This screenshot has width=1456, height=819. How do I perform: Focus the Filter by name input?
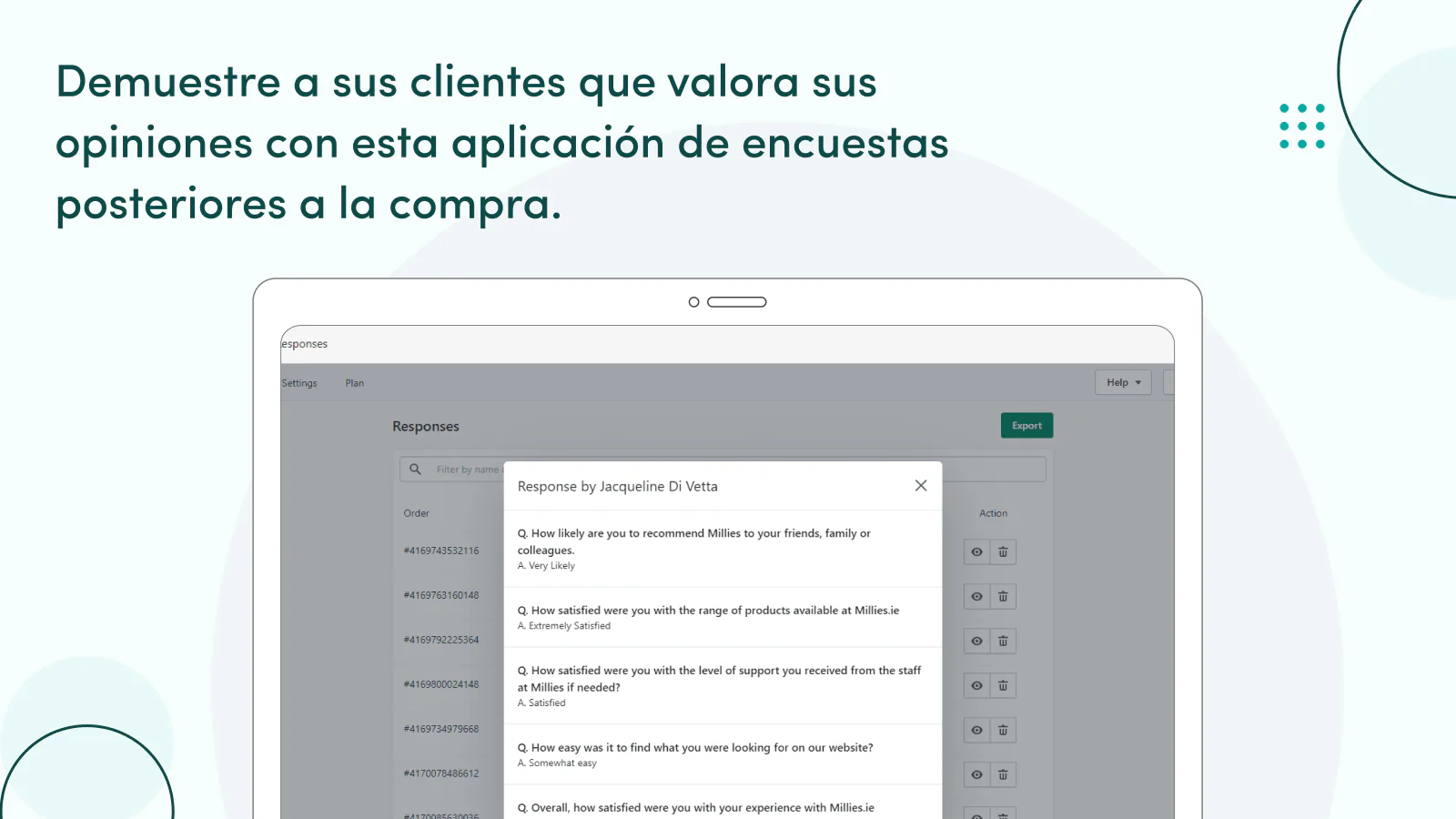pos(723,470)
